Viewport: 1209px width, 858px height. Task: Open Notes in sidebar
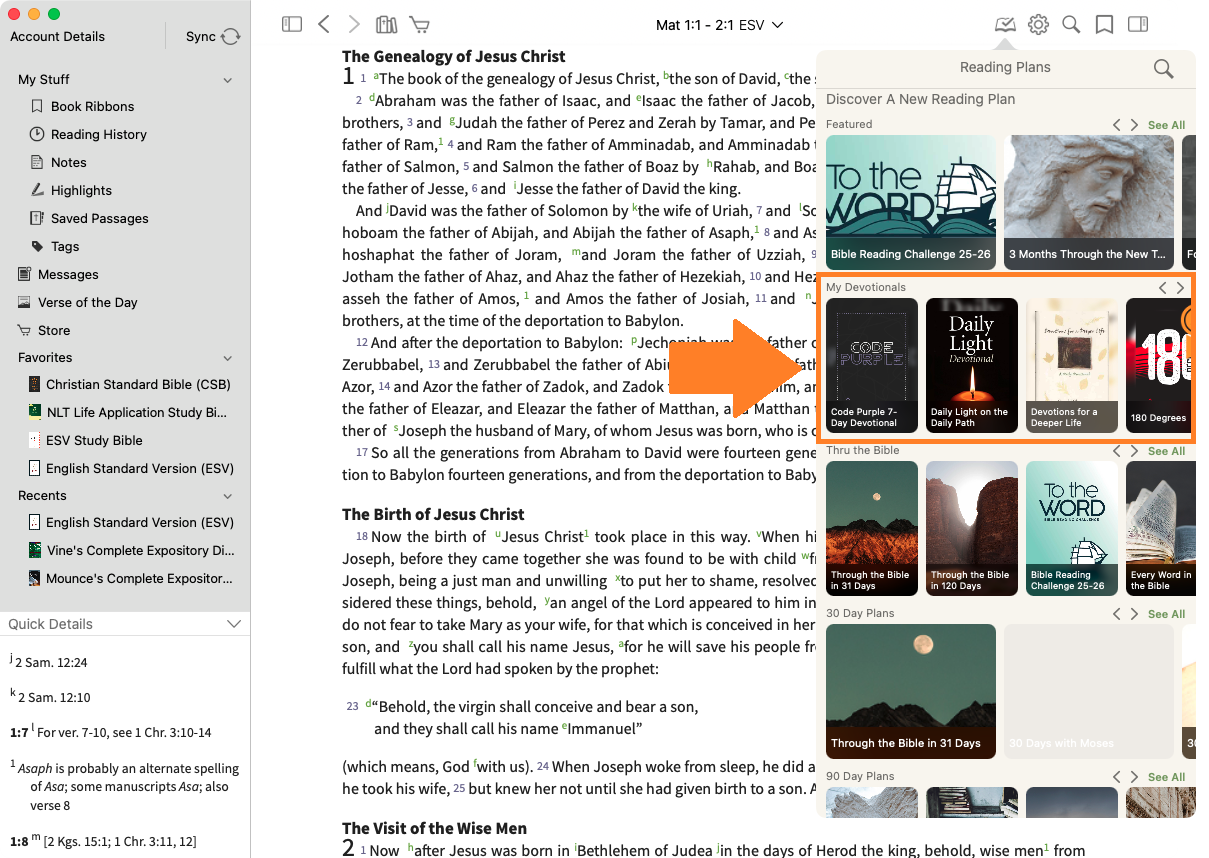(x=68, y=162)
